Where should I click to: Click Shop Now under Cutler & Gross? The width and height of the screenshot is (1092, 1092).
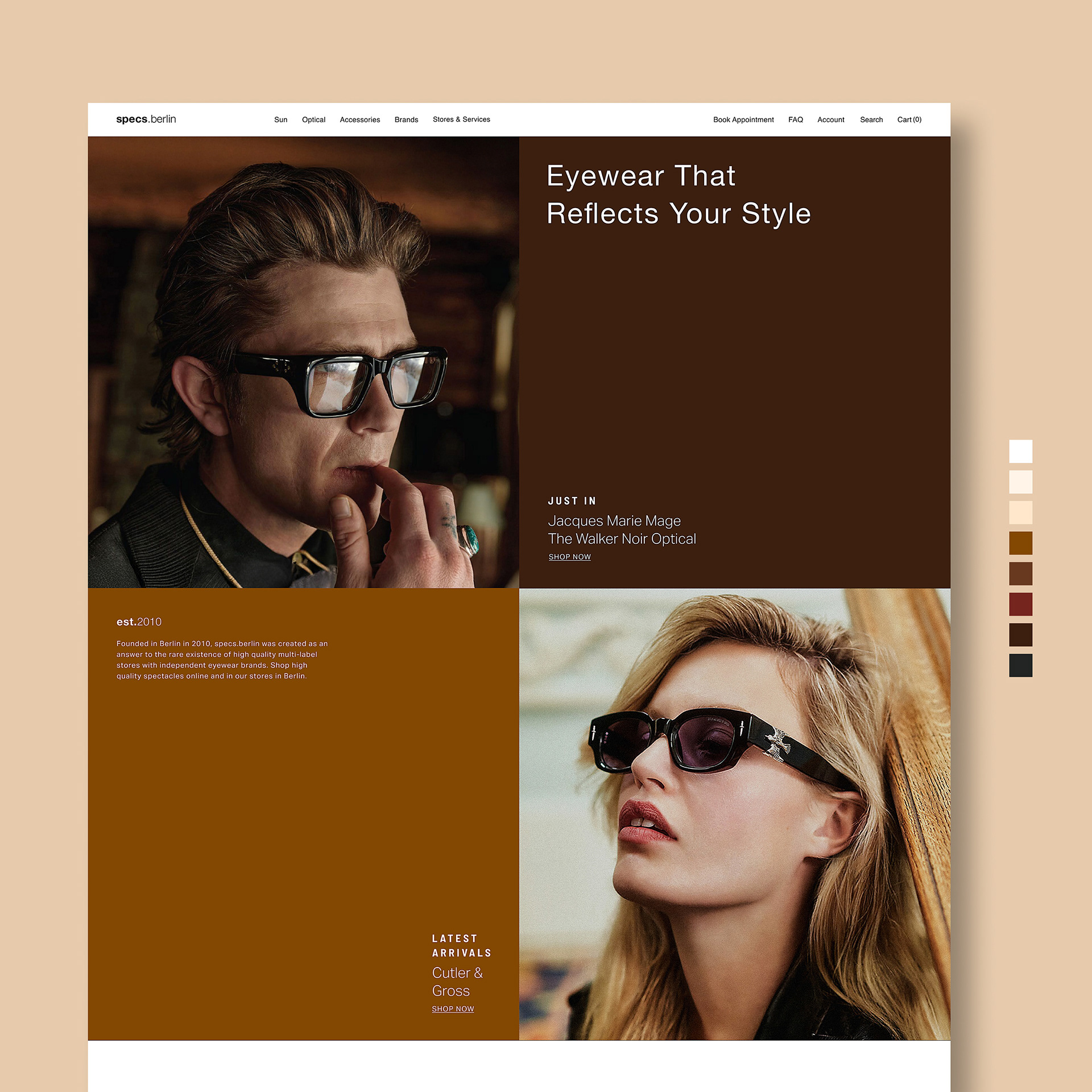[453, 1009]
